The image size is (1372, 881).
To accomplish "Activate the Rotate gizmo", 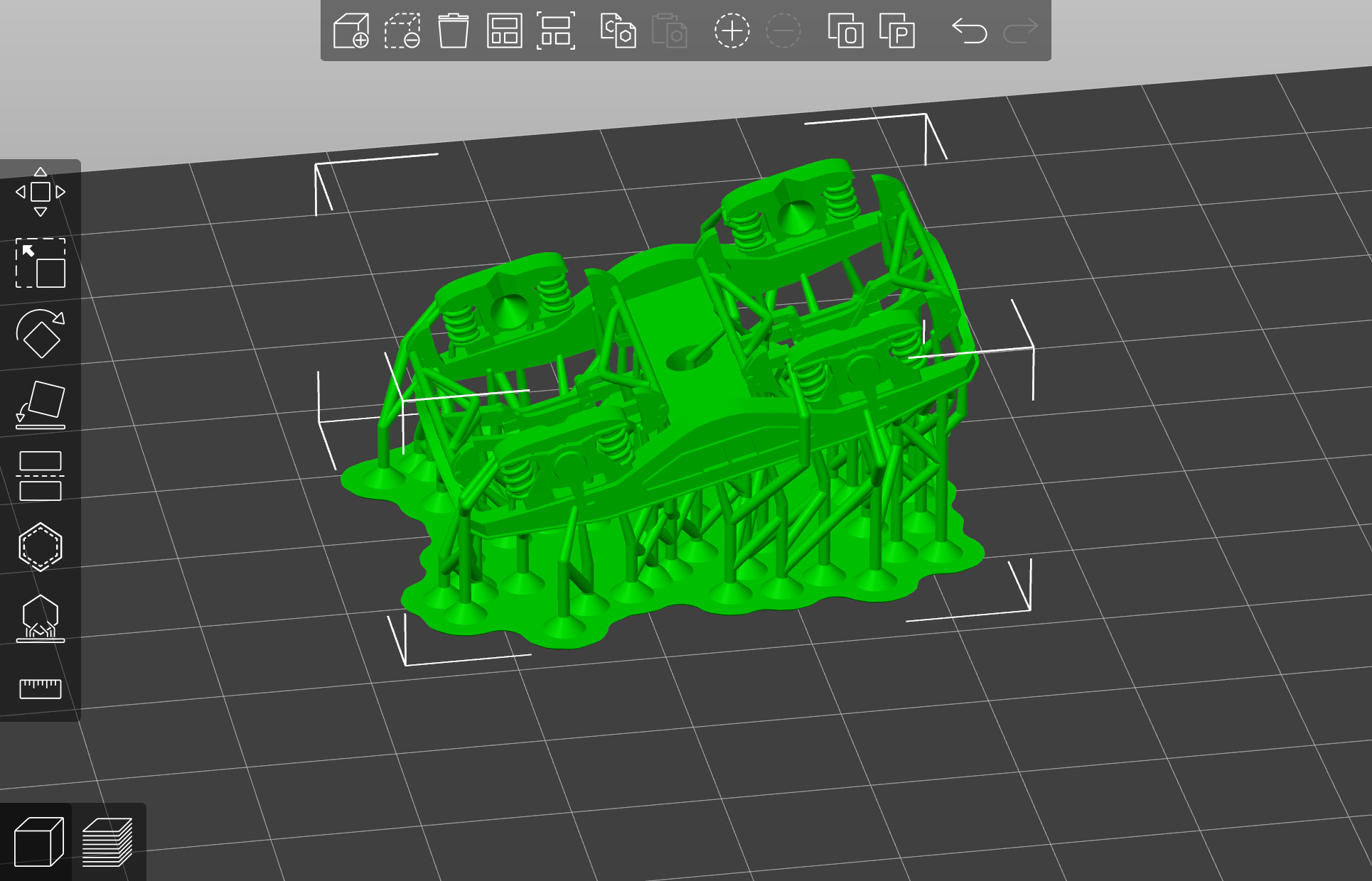I will click(41, 334).
